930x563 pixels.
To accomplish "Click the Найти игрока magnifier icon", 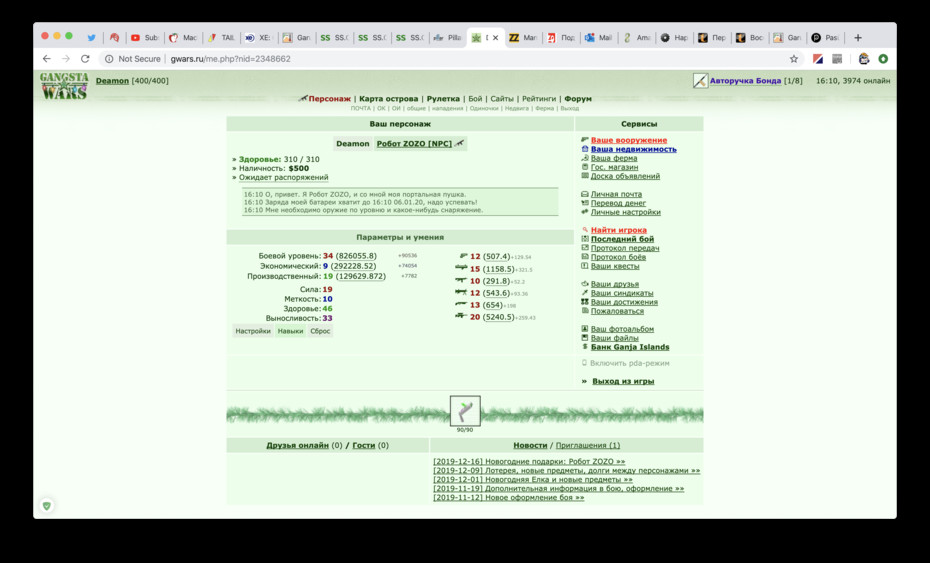I will 585,230.
